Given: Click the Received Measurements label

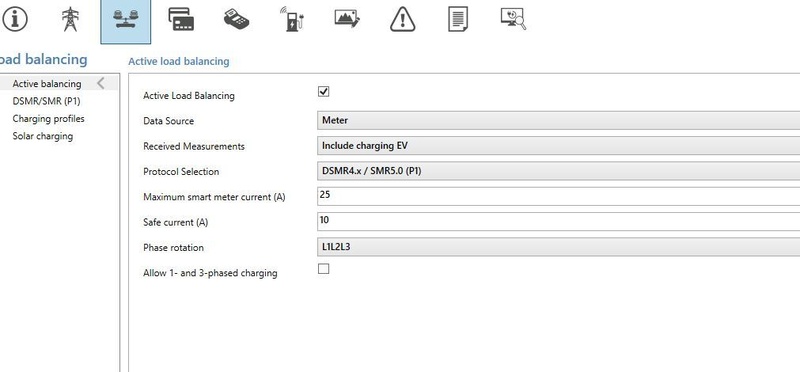Looking at the screenshot, I should 194,146.
